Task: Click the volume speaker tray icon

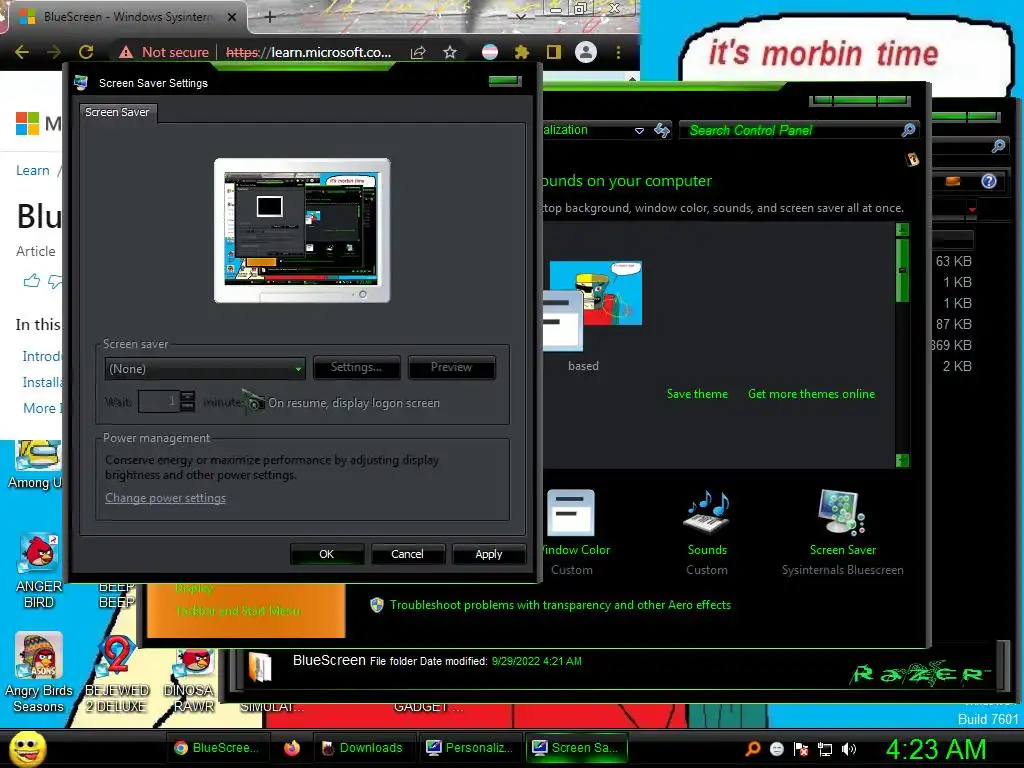Action: [x=849, y=749]
